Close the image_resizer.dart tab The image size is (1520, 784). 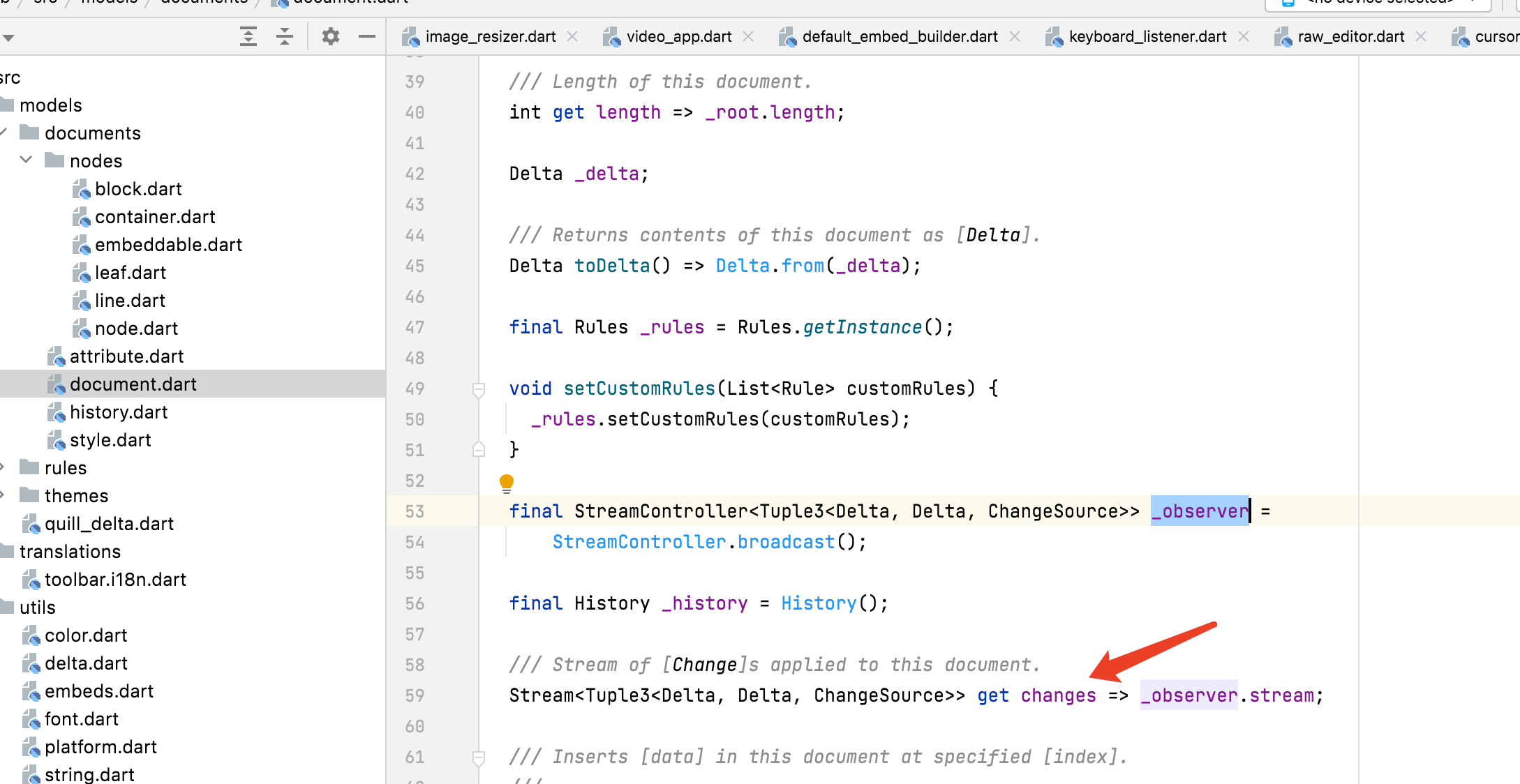point(572,36)
